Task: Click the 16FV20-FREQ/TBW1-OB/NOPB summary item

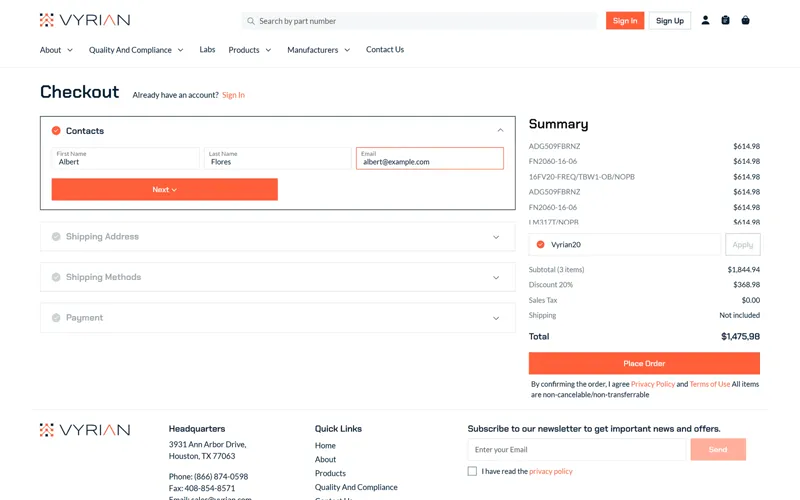Action: pyautogui.click(x=582, y=177)
